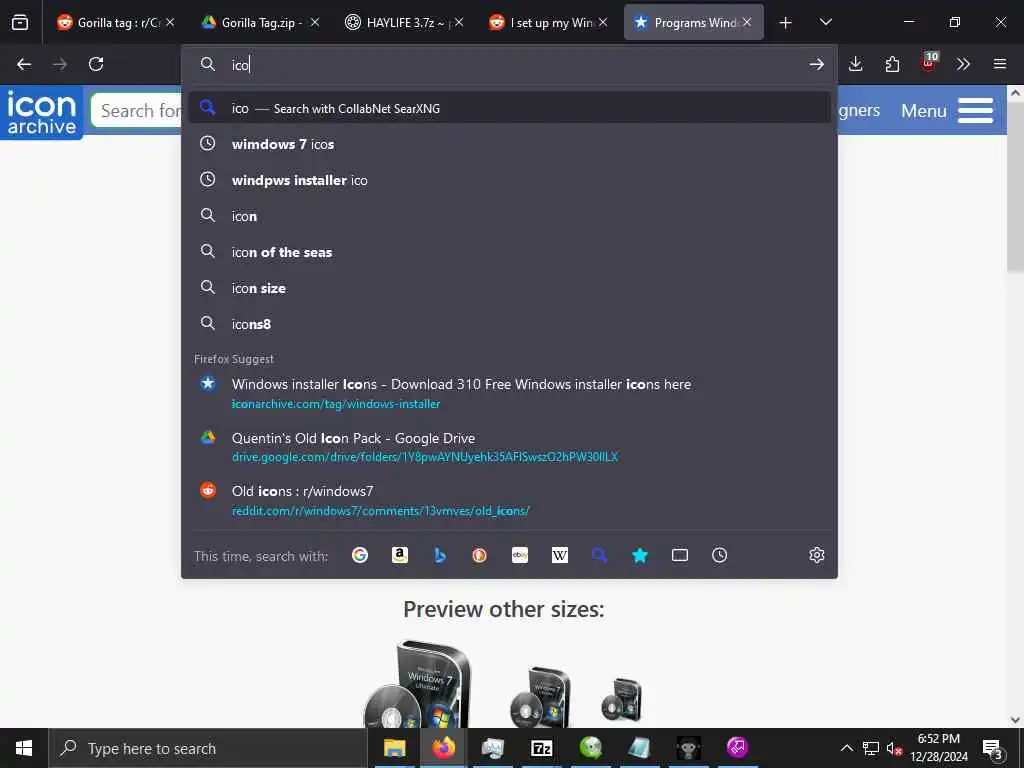Open search settings gear in the dropdown

tap(816, 555)
